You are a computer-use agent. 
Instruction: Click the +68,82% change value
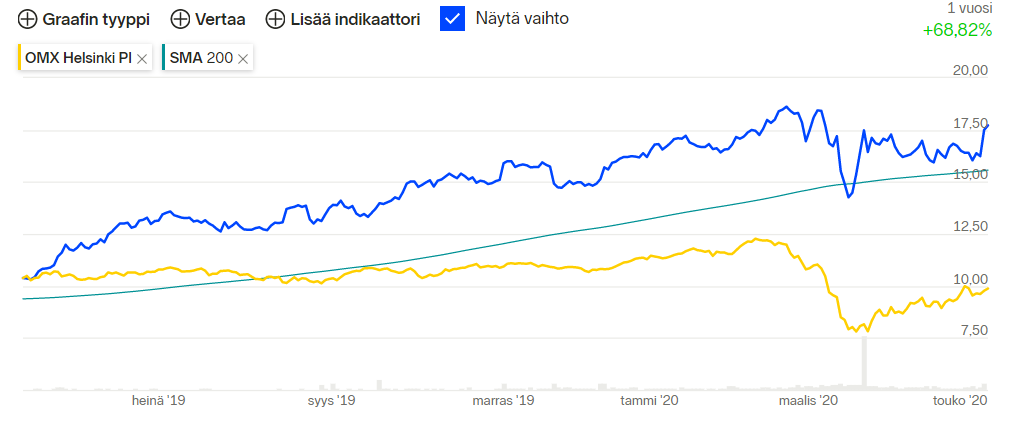[957, 30]
